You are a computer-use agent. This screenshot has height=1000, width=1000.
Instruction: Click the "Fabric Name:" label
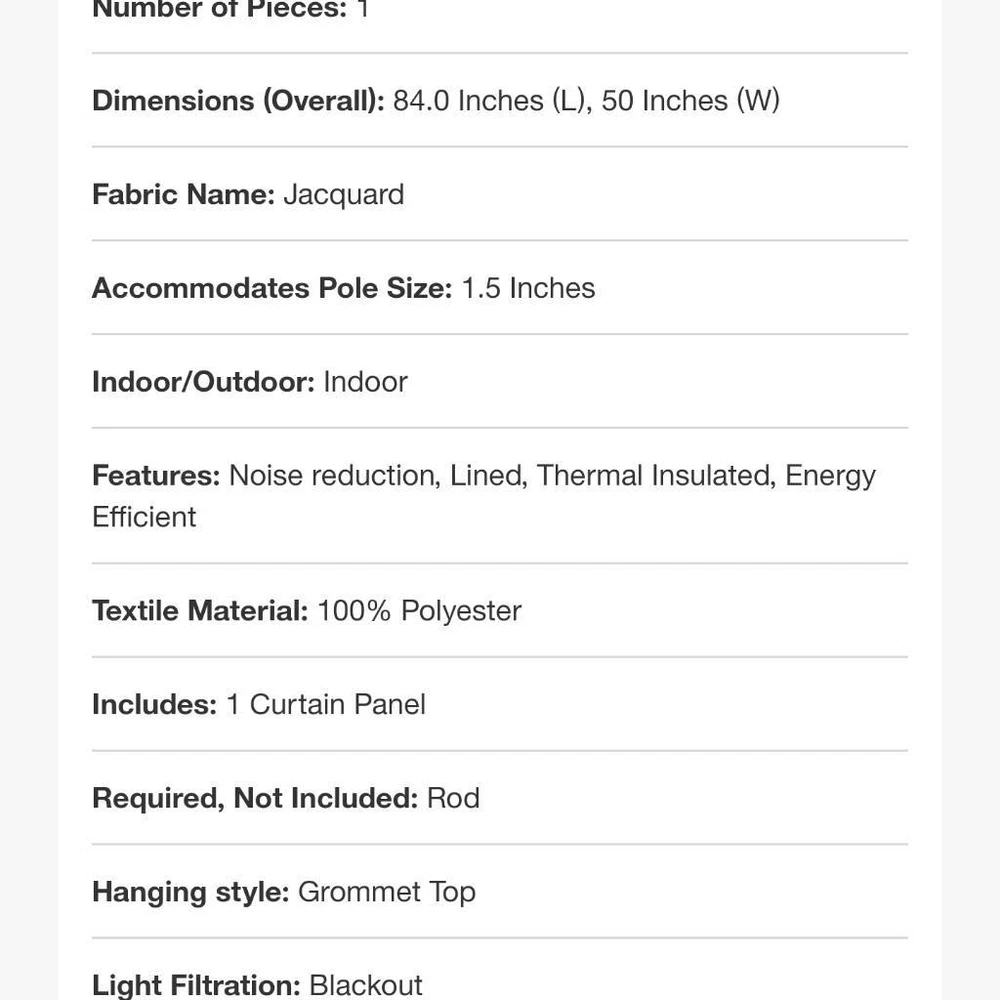point(183,194)
